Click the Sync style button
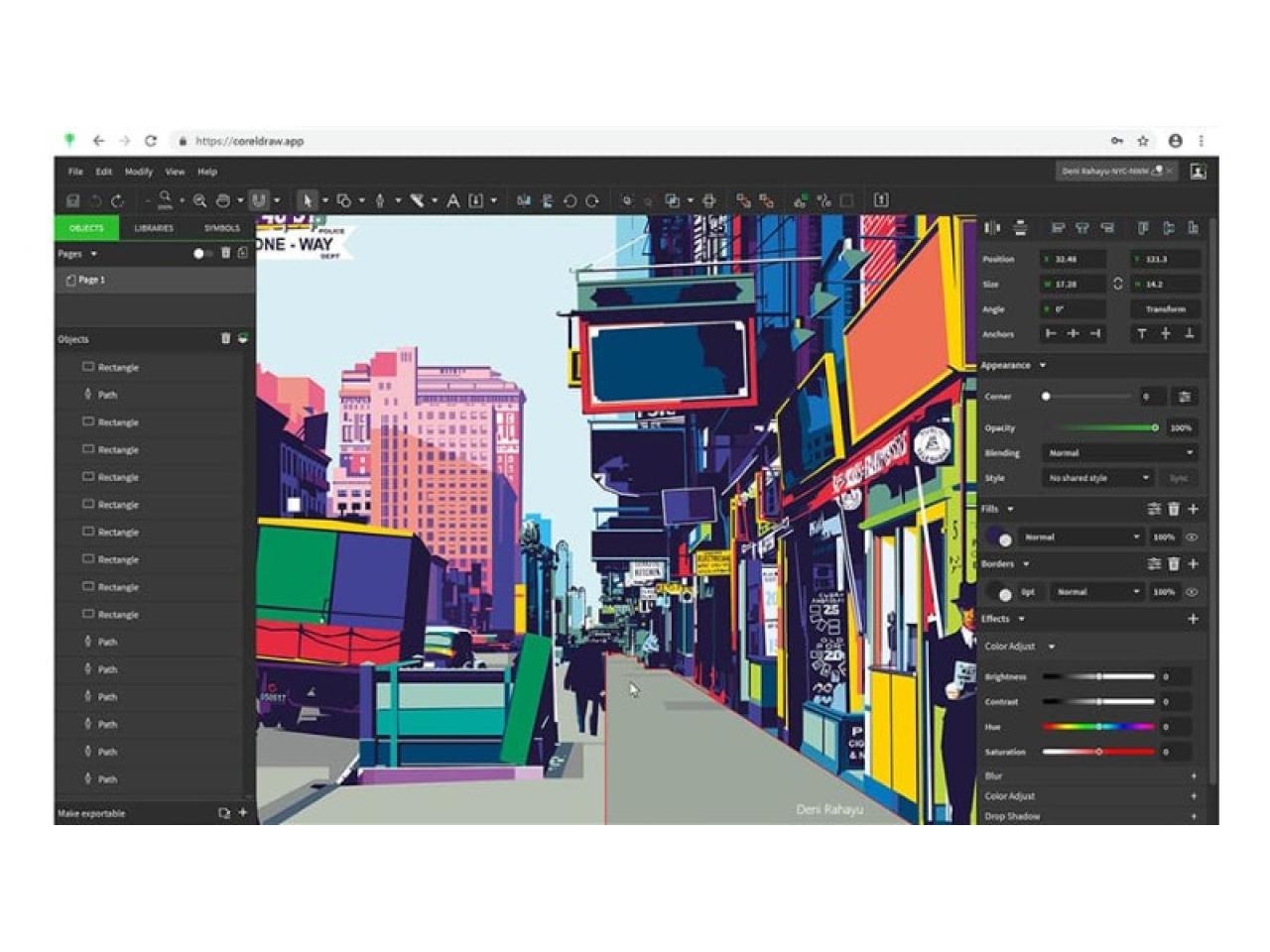This screenshot has width=1270, height=952. 1178,478
